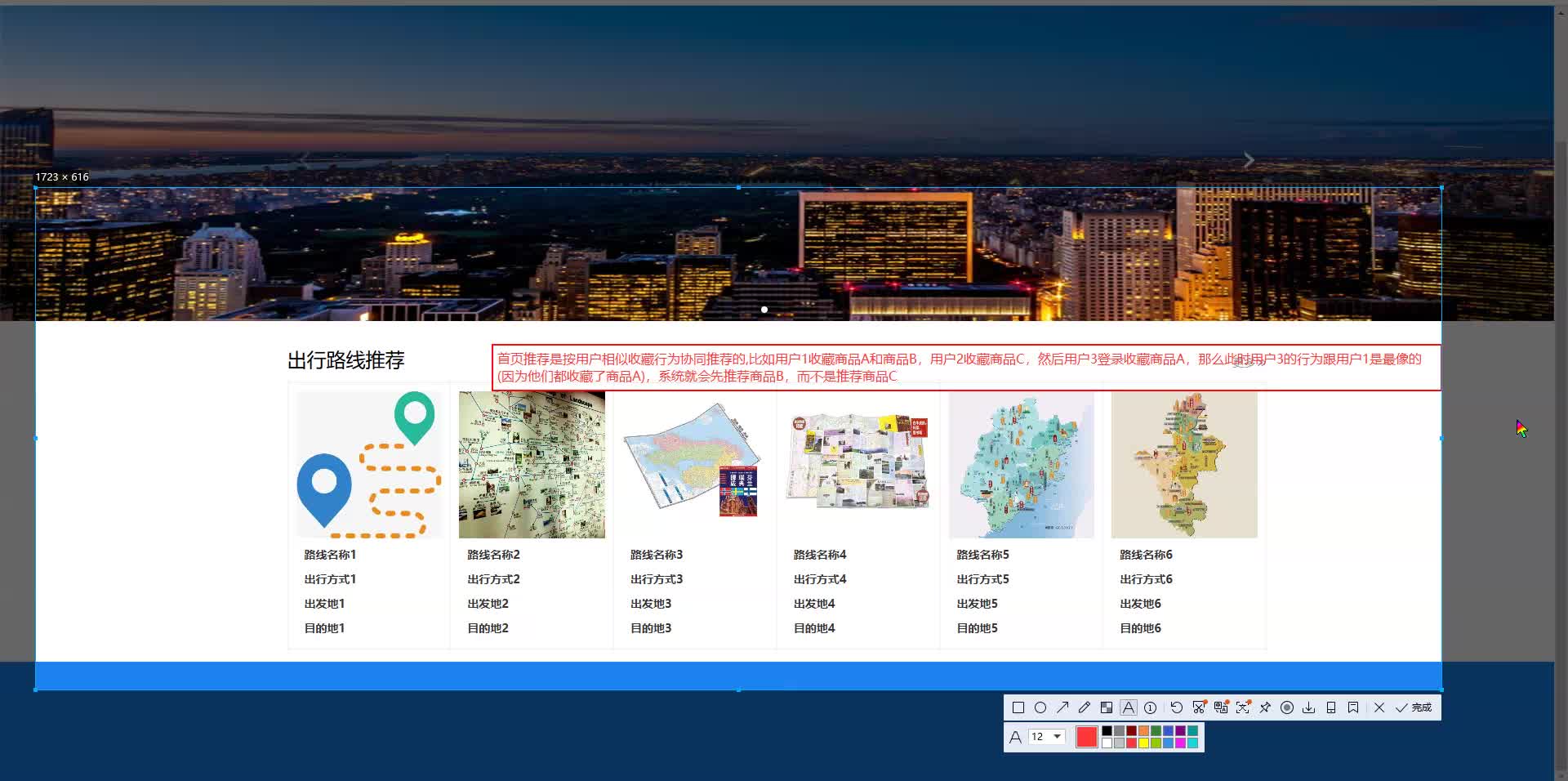Open the 路线名称2 photo map thumbnail

point(532,465)
